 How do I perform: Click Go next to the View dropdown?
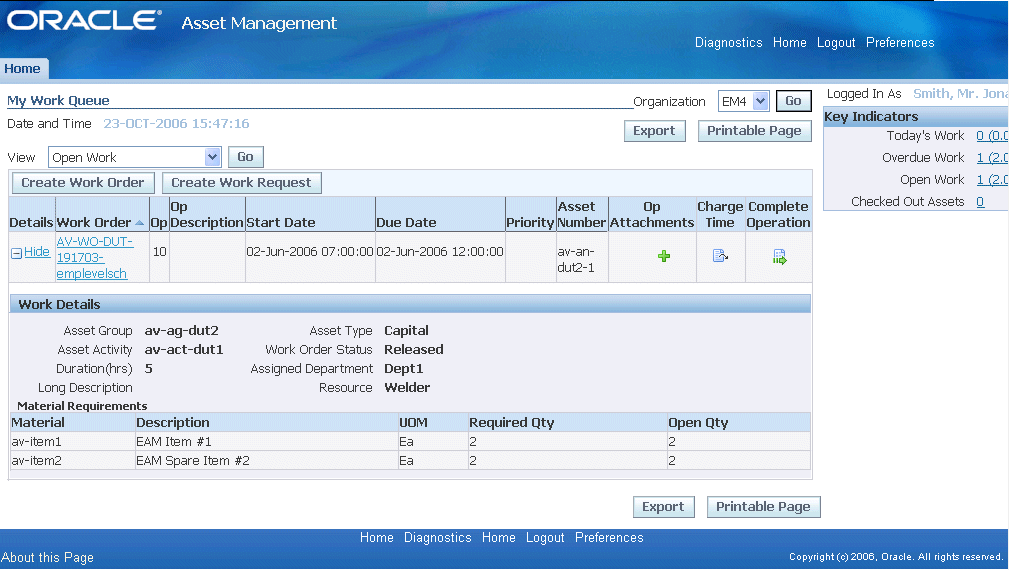coord(245,157)
